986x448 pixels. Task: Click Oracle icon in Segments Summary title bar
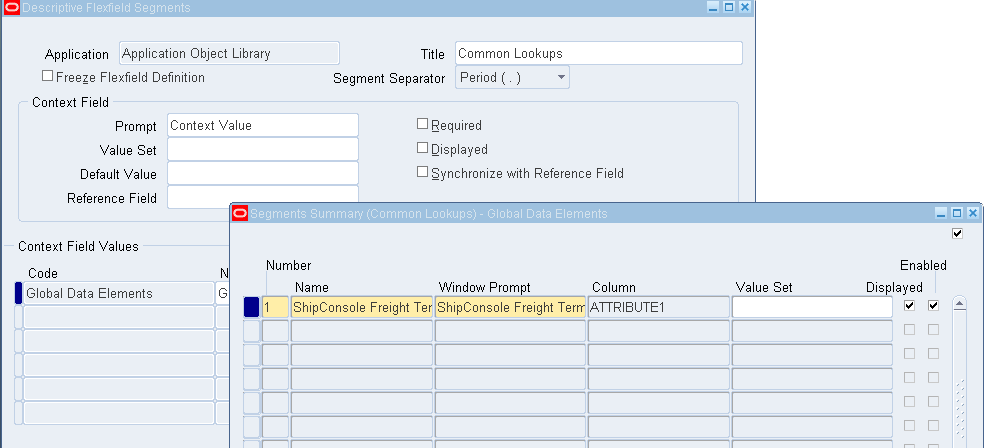[240, 213]
